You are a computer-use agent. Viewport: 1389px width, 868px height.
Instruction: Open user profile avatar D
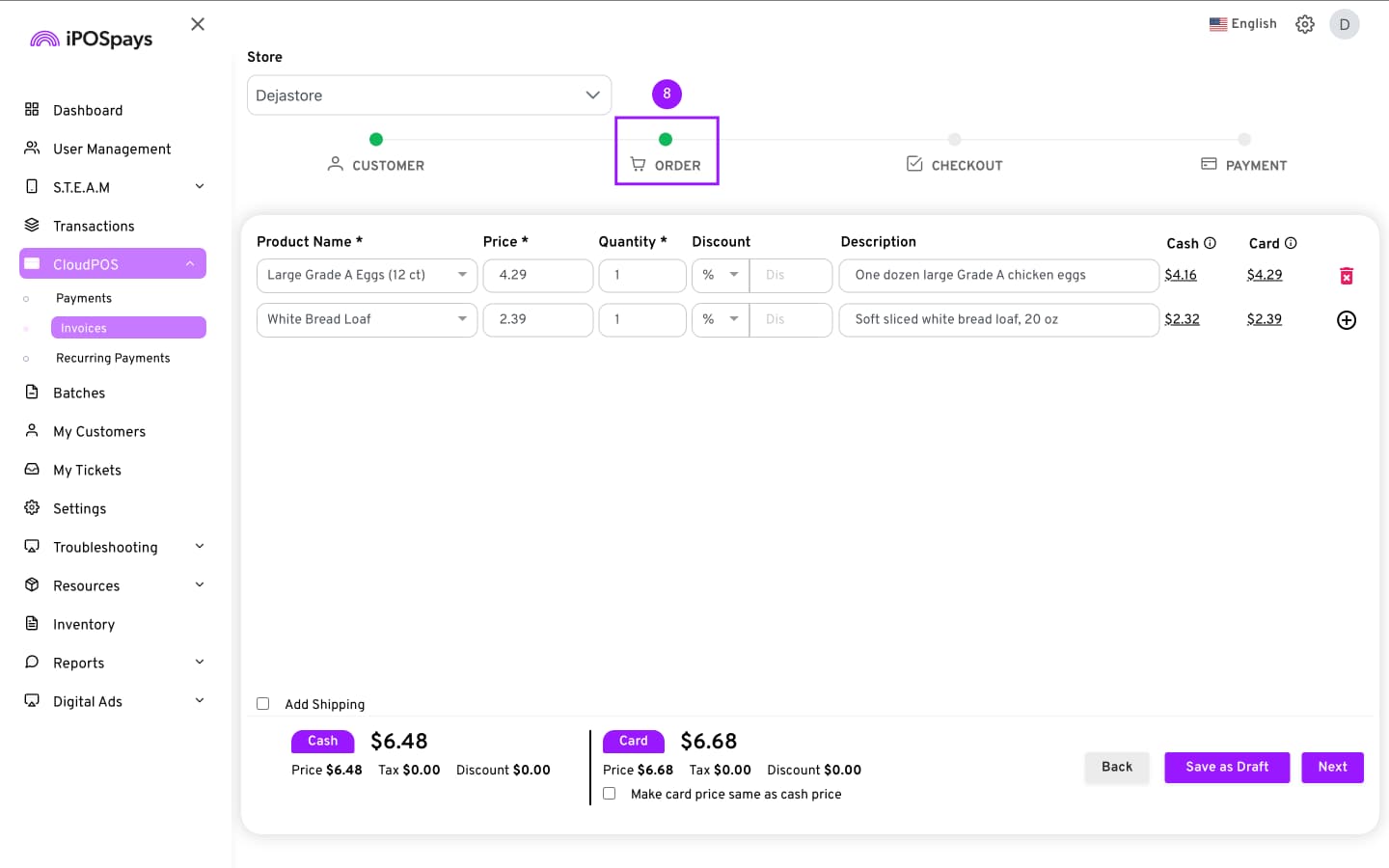(x=1344, y=24)
